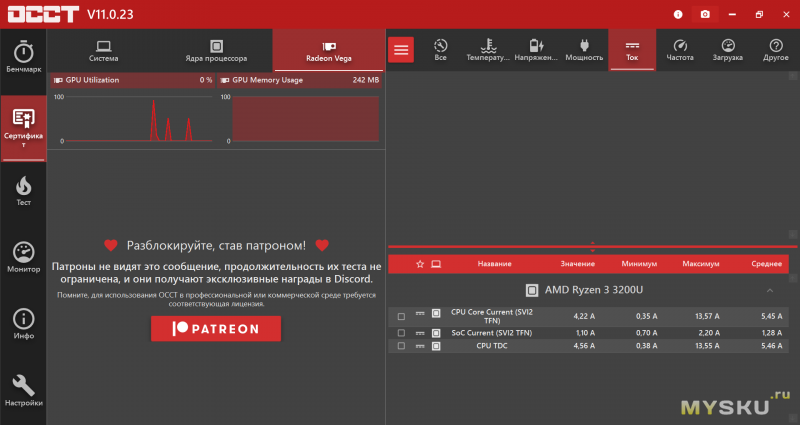Viewport: 800px width, 425px height.
Task: Select the Сертификат sidebar item
Action: pos(23,128)
